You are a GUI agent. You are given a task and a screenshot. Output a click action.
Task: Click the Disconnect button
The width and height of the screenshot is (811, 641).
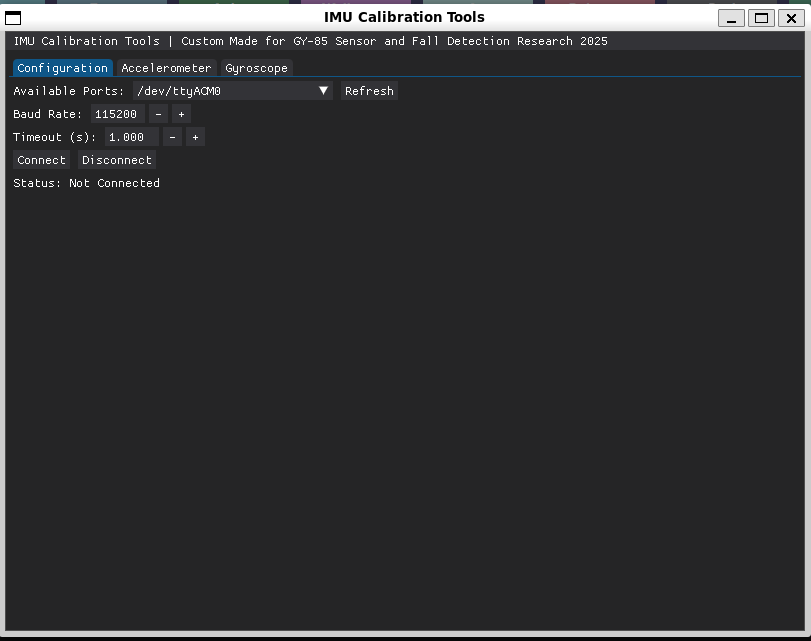point(117,160)
